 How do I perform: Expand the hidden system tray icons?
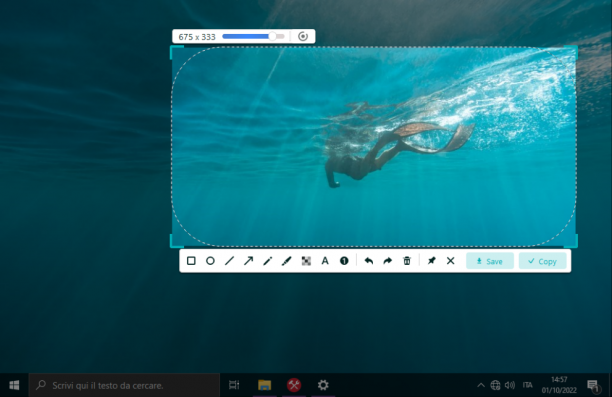click(481, 385)
